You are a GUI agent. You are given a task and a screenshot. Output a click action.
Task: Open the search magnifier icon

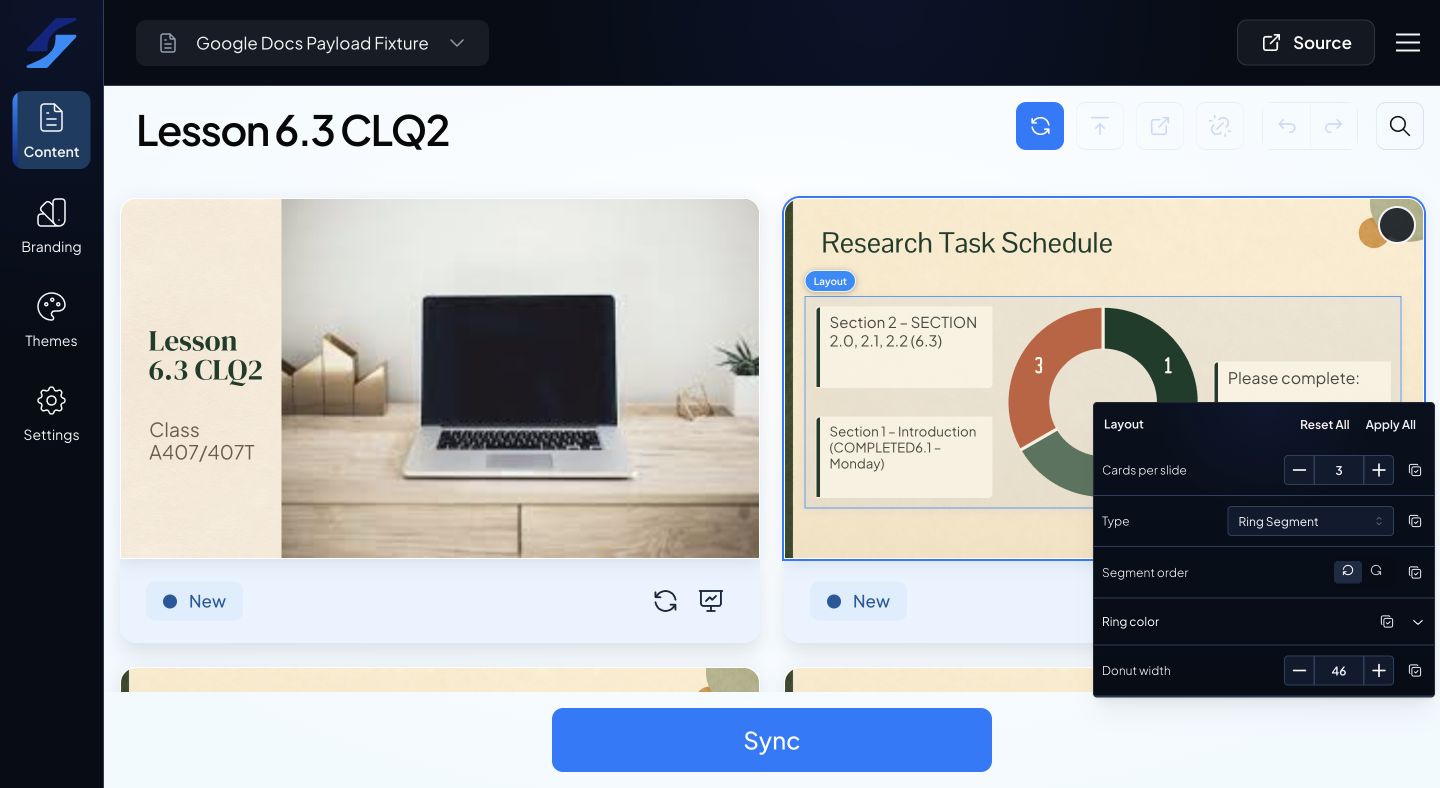point(1400,126)
